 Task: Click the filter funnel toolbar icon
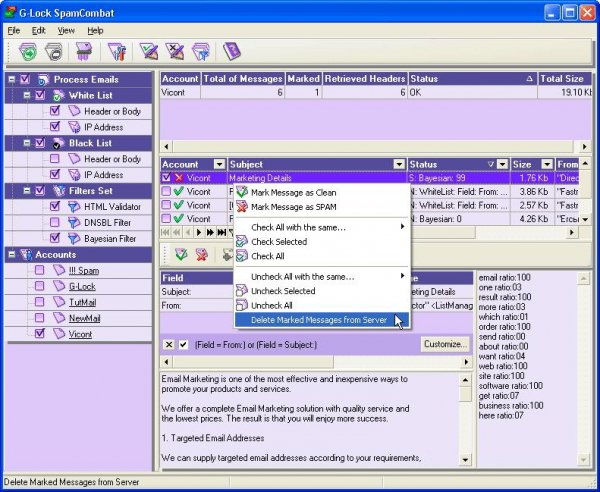(201, 51)
